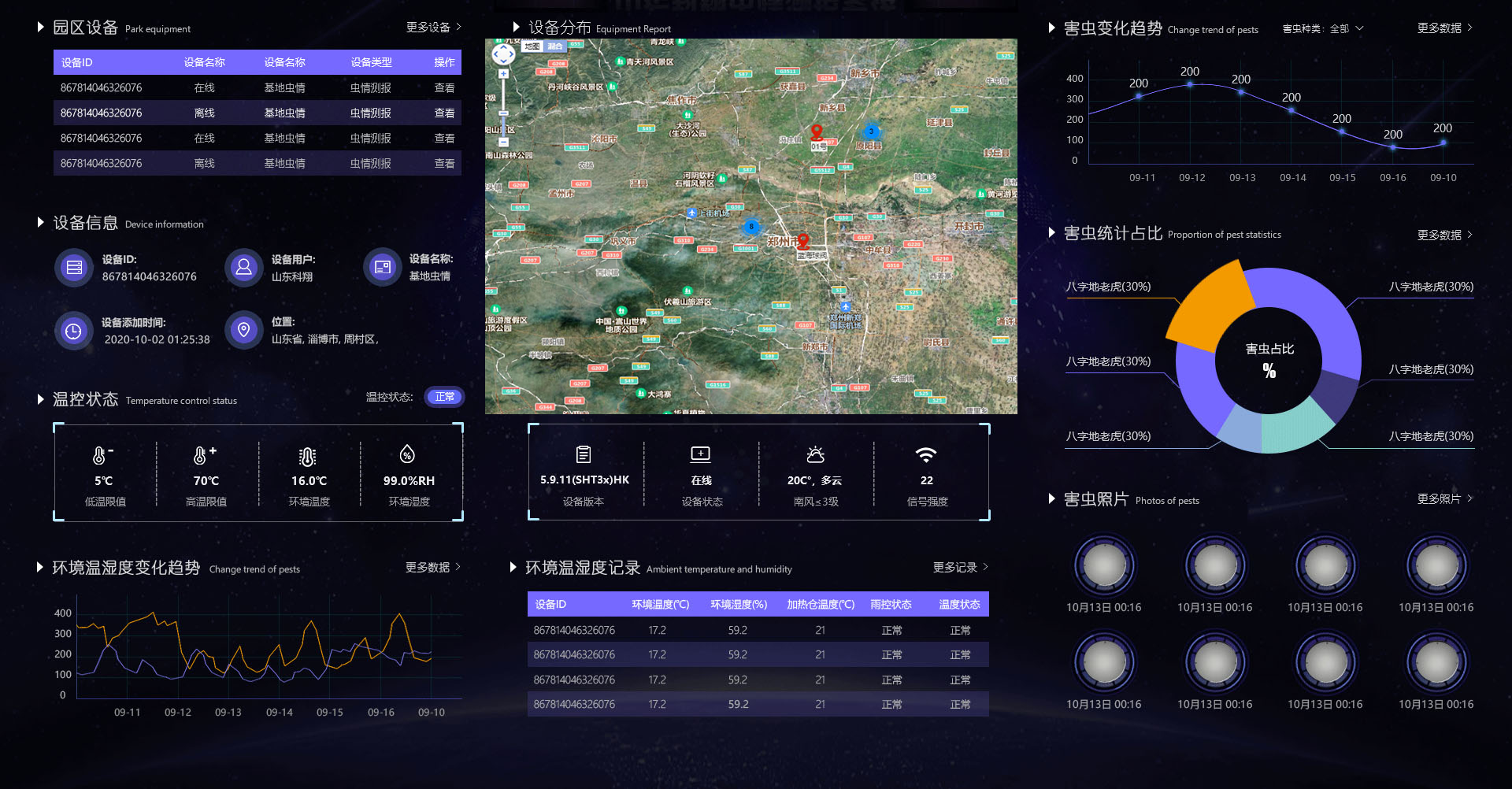Click the map zoom out minus button
The height and width of the screenshot is (789, 1512).
pyautogui.click(x=503, y=143)
